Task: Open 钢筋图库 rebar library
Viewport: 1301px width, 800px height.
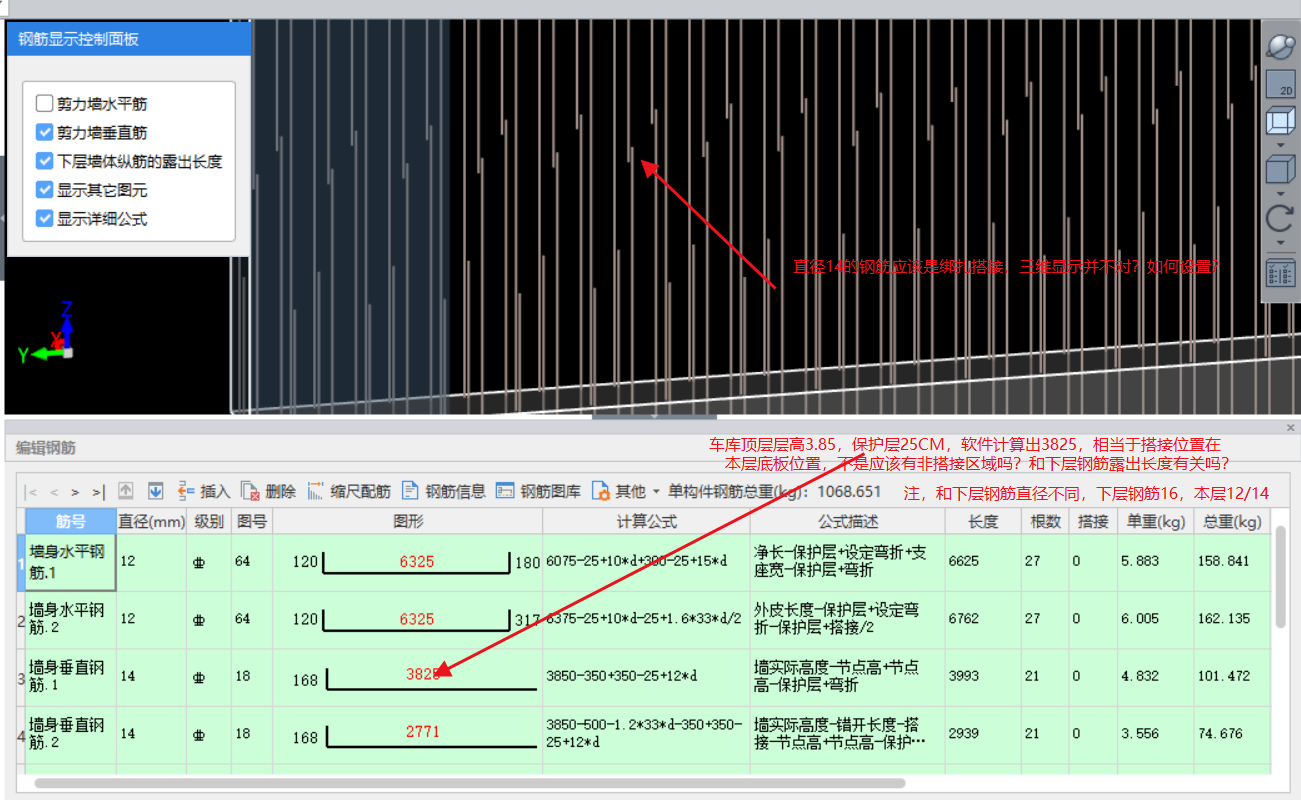Action: [538, 491]
